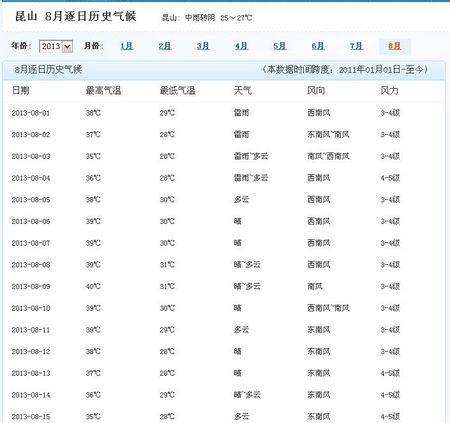Select the 6月 month link

(318, 46)
